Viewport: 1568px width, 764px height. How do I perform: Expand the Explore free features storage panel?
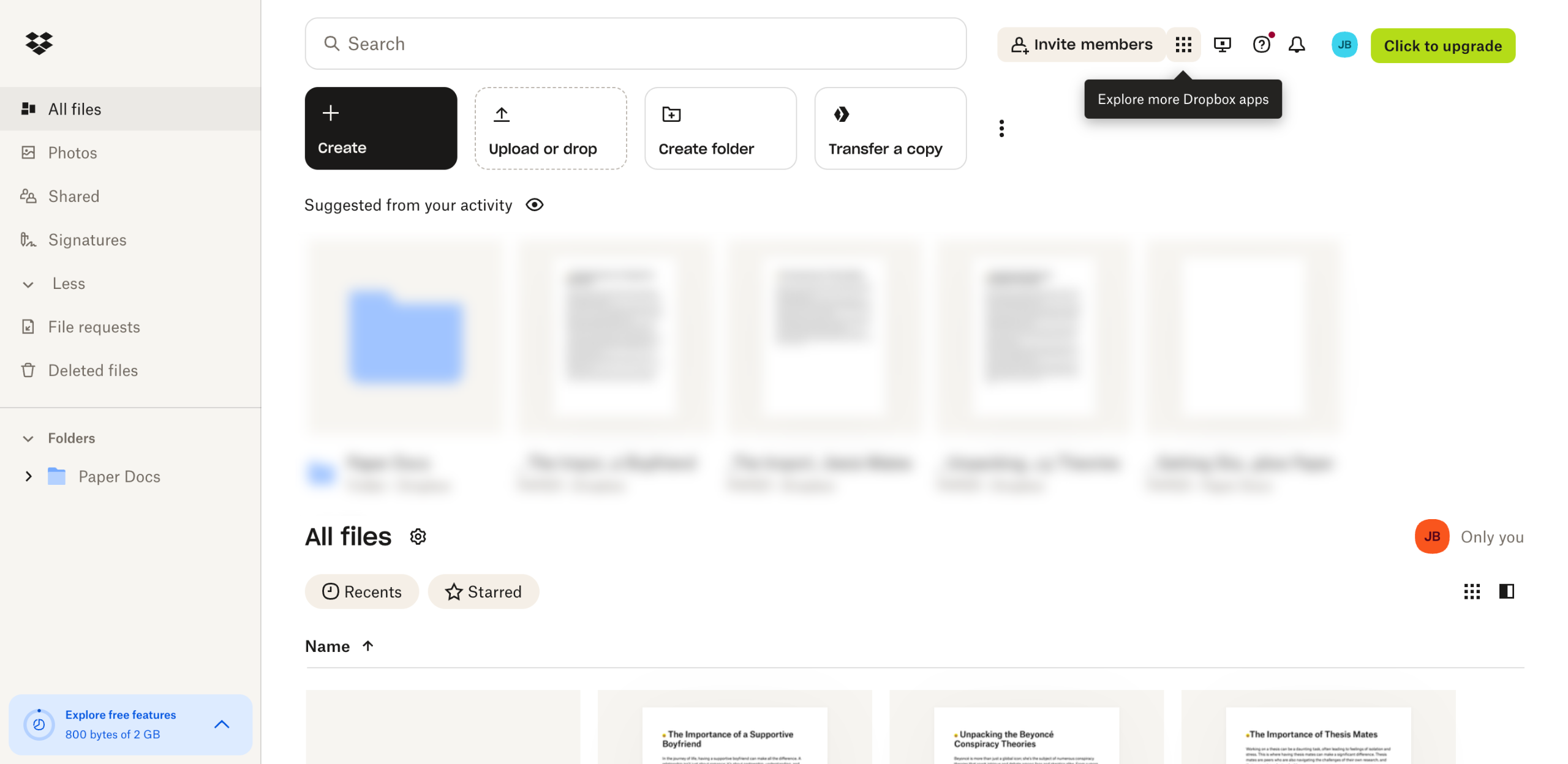222,724
